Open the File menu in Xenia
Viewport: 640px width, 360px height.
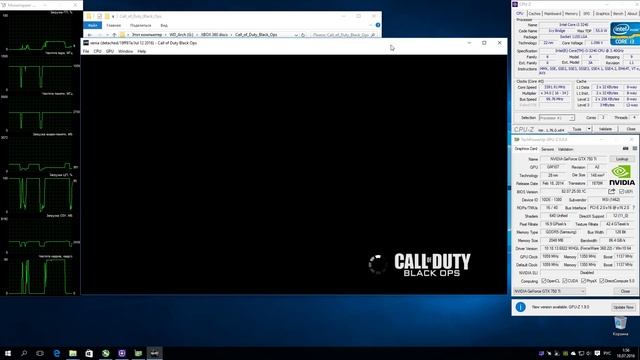(86, 51)
